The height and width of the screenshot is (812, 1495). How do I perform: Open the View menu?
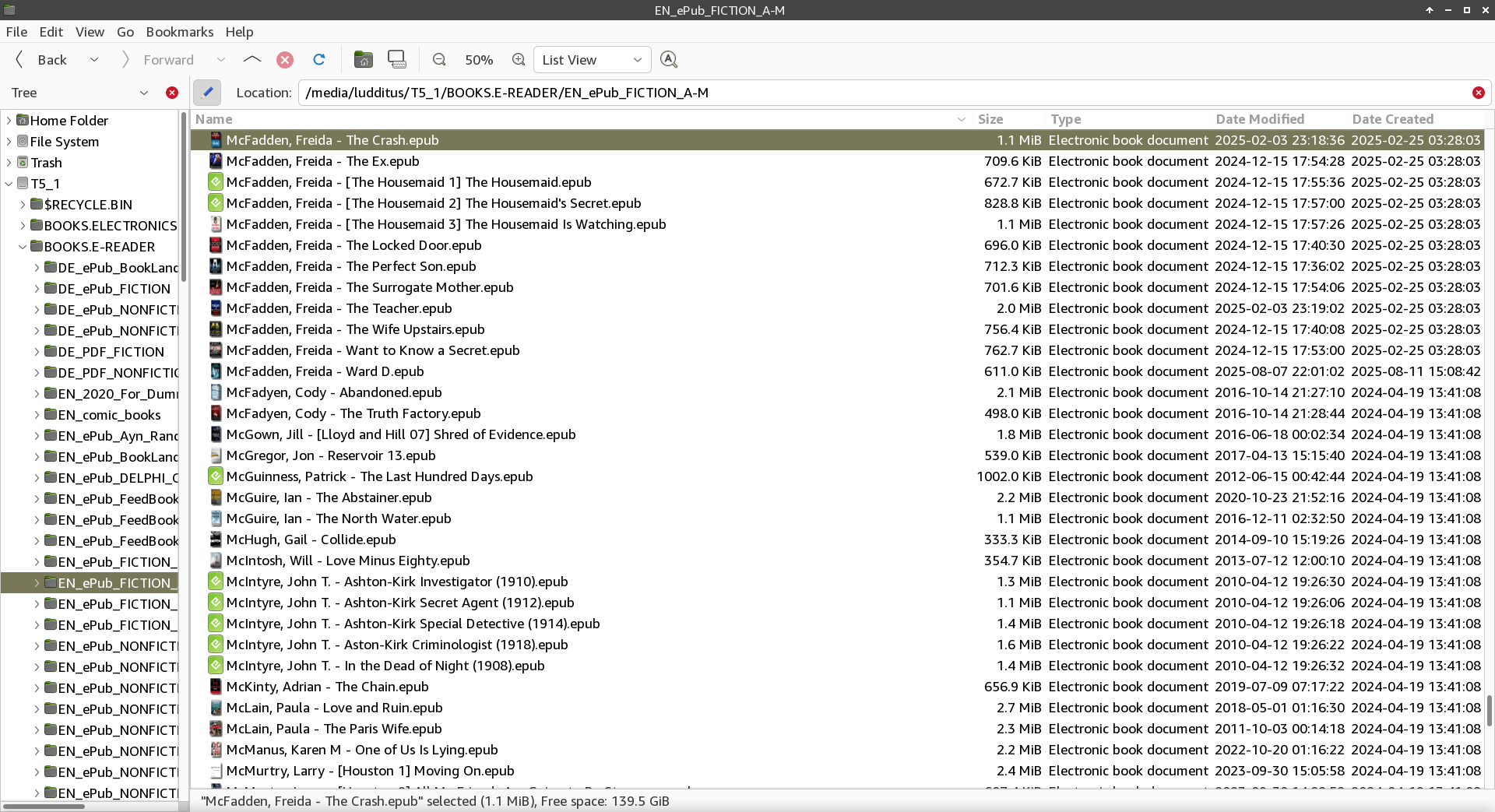point(90,32)
